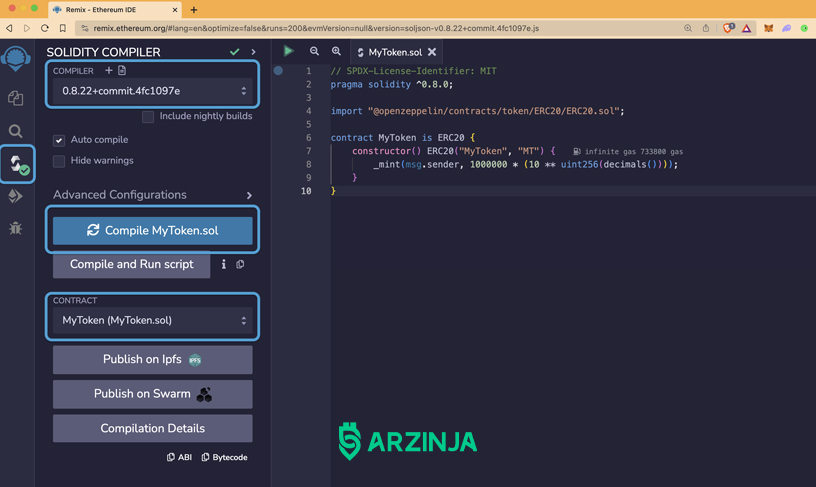This screenshot has width=816, height=487.
Task: Click the gas estimate icon on line 7
Action: click(577, 151)
